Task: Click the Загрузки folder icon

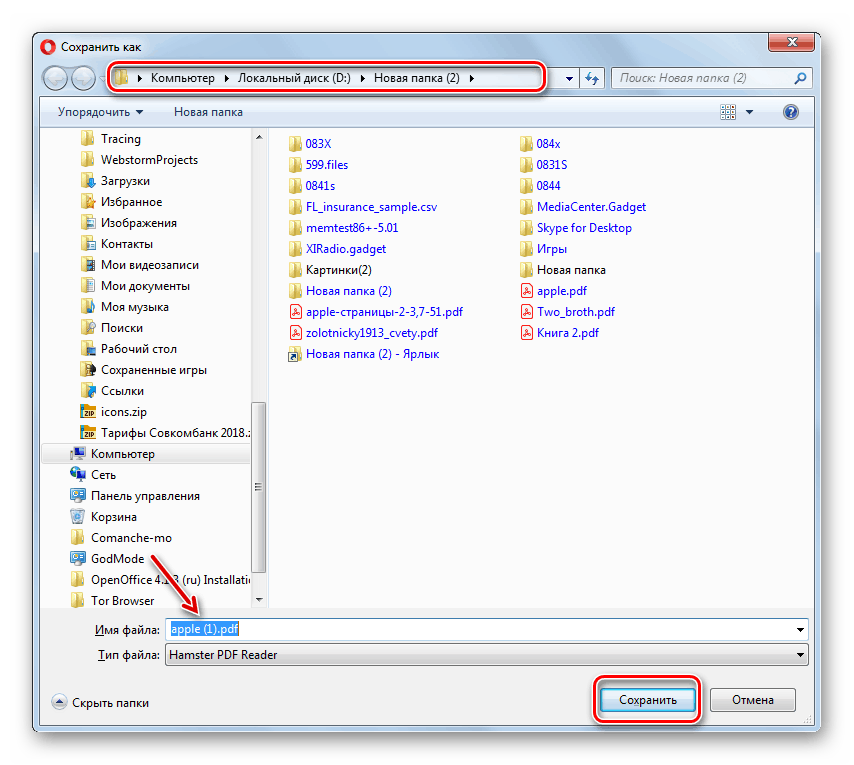Action: pyautogui.click(x=88, y=181)
